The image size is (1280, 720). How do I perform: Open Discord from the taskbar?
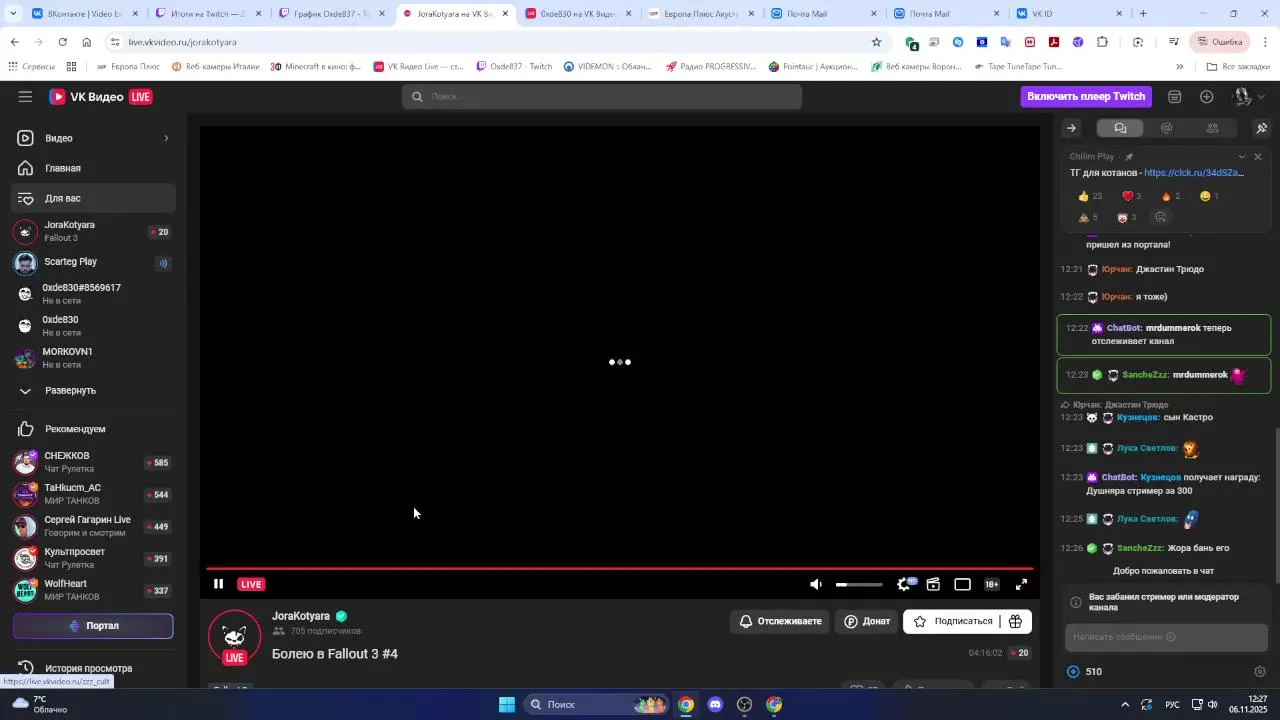pyautogui.click(x=715, y=704)
